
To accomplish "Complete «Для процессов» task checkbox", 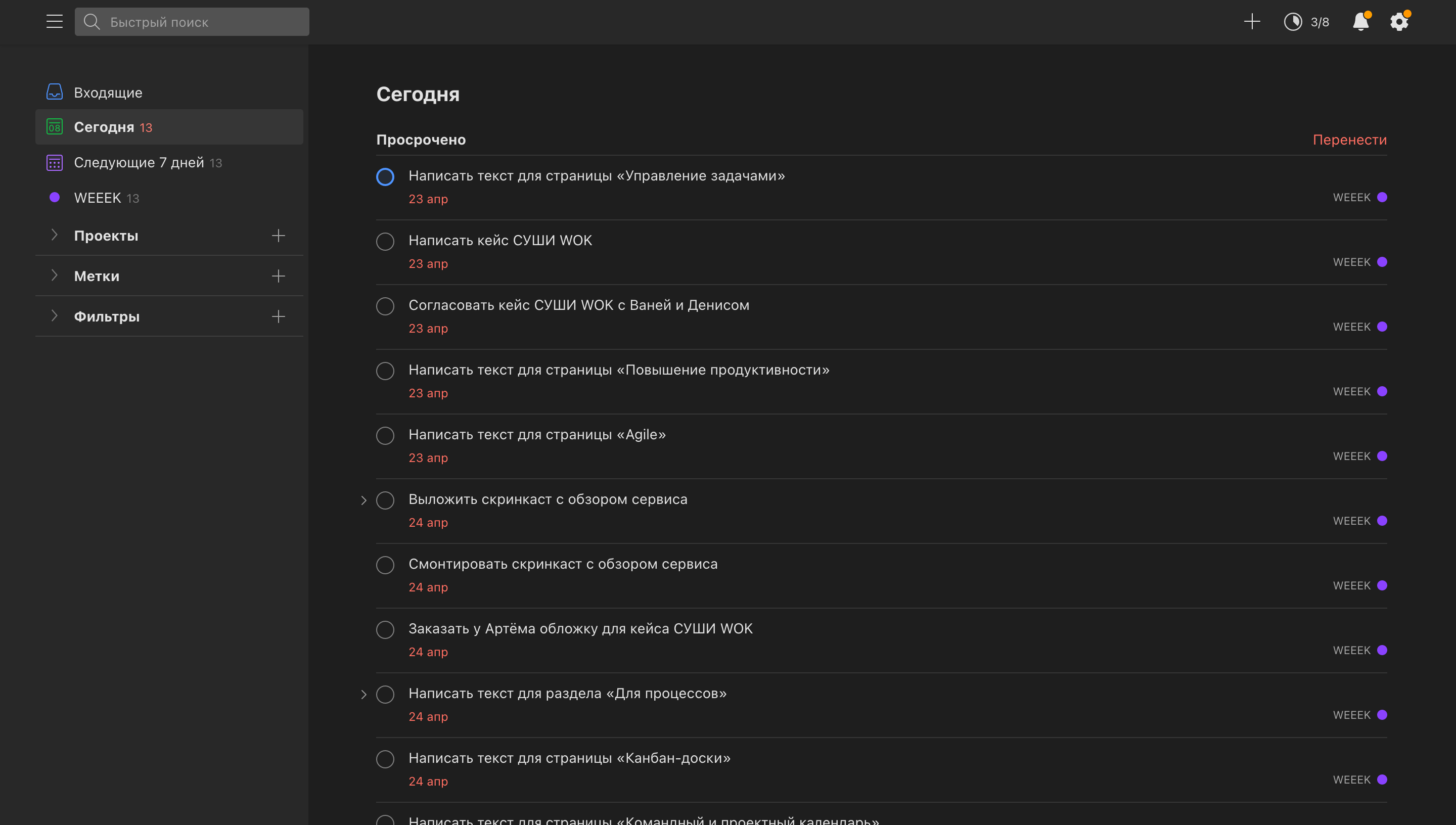I will tap(385, 694).
